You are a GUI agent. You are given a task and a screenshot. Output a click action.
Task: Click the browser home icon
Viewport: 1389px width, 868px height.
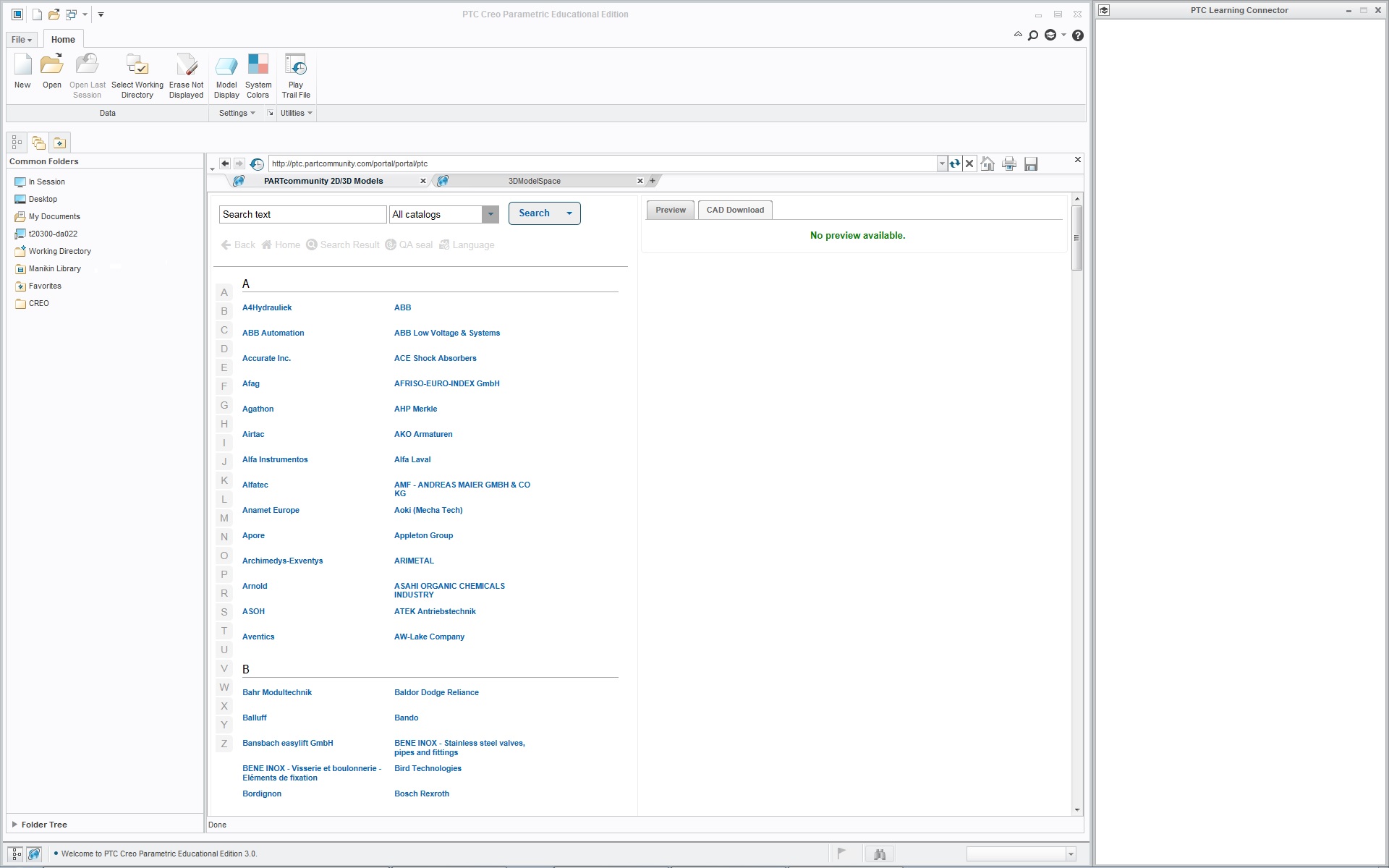pos(987,164)
